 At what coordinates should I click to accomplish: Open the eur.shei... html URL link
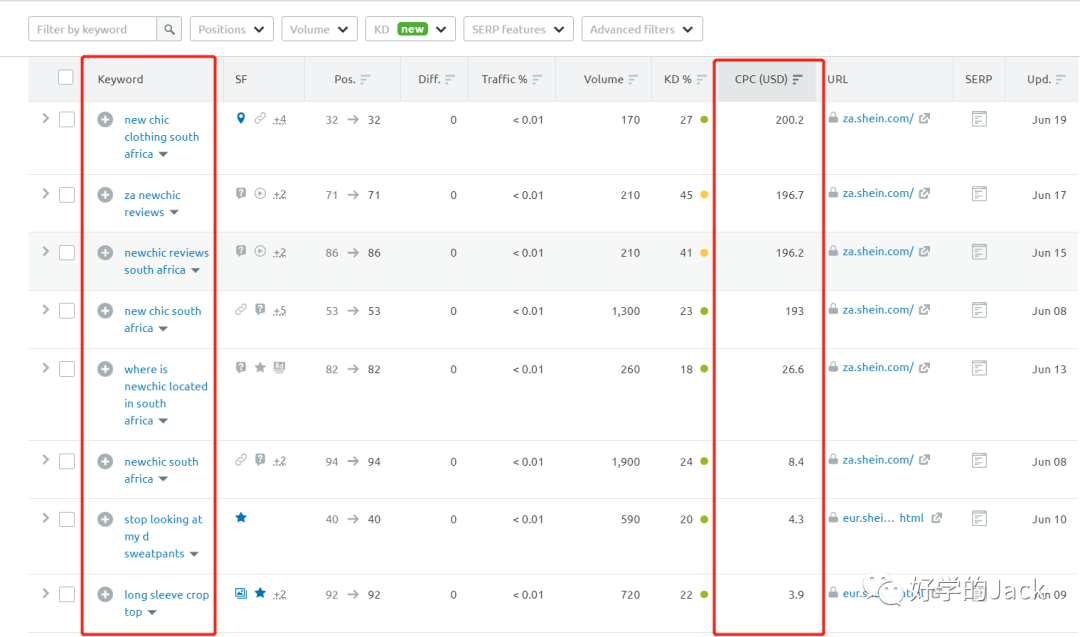click(x=883, y=518)
